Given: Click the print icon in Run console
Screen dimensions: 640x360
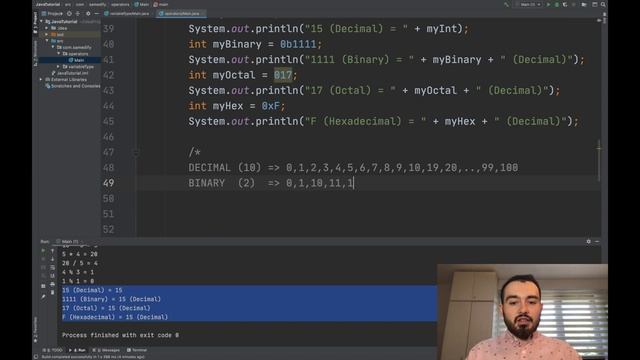Looking at the screenshot, I should (x=52, y=284).
